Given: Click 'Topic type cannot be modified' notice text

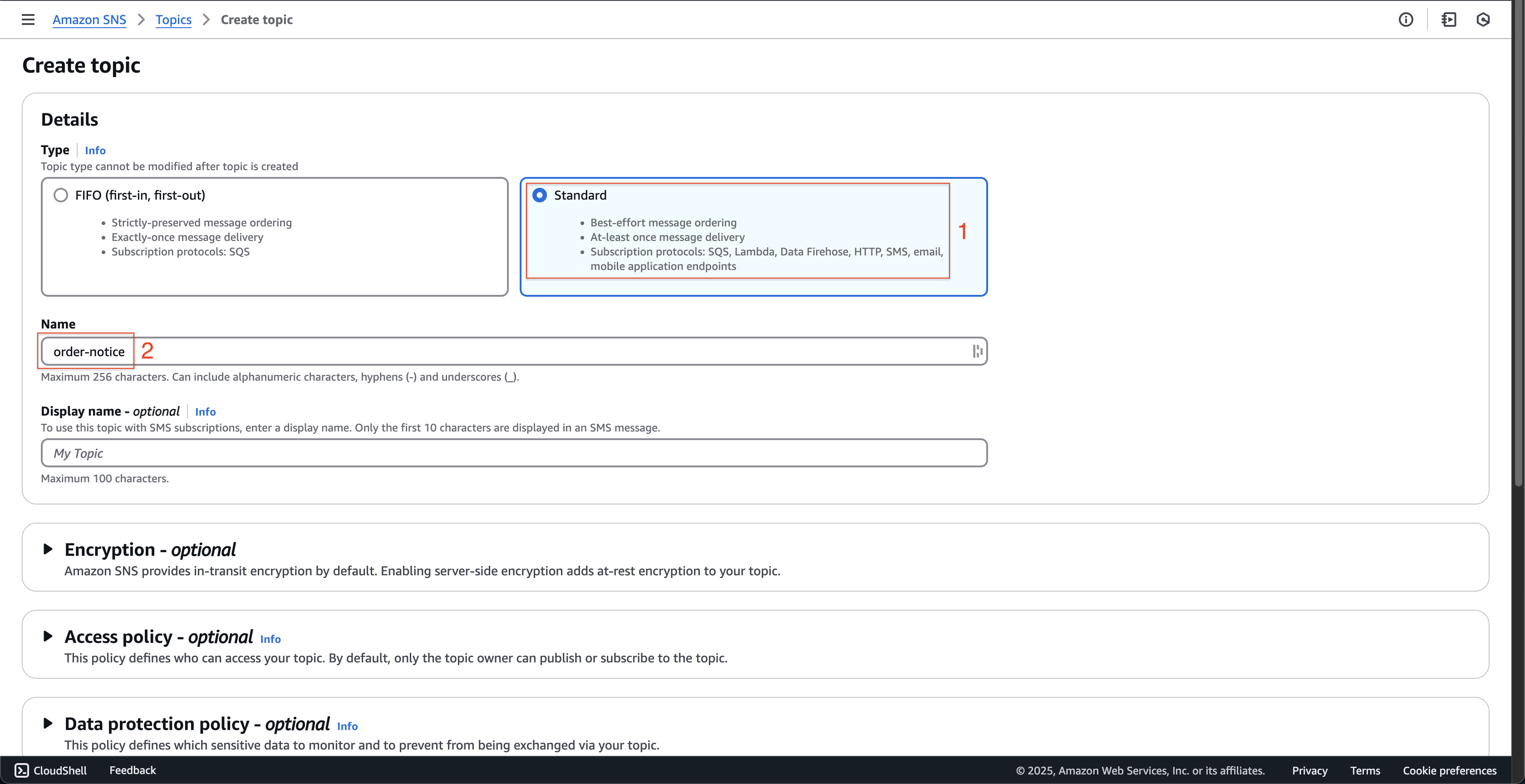Looking at the screenshot, I should (x=169, y=166).
